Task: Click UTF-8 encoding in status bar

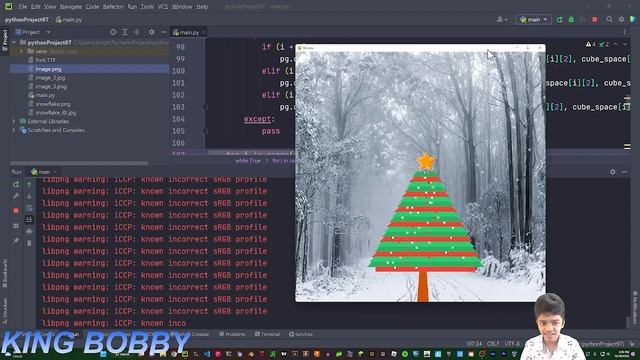Action: click(x=512, y=344)
